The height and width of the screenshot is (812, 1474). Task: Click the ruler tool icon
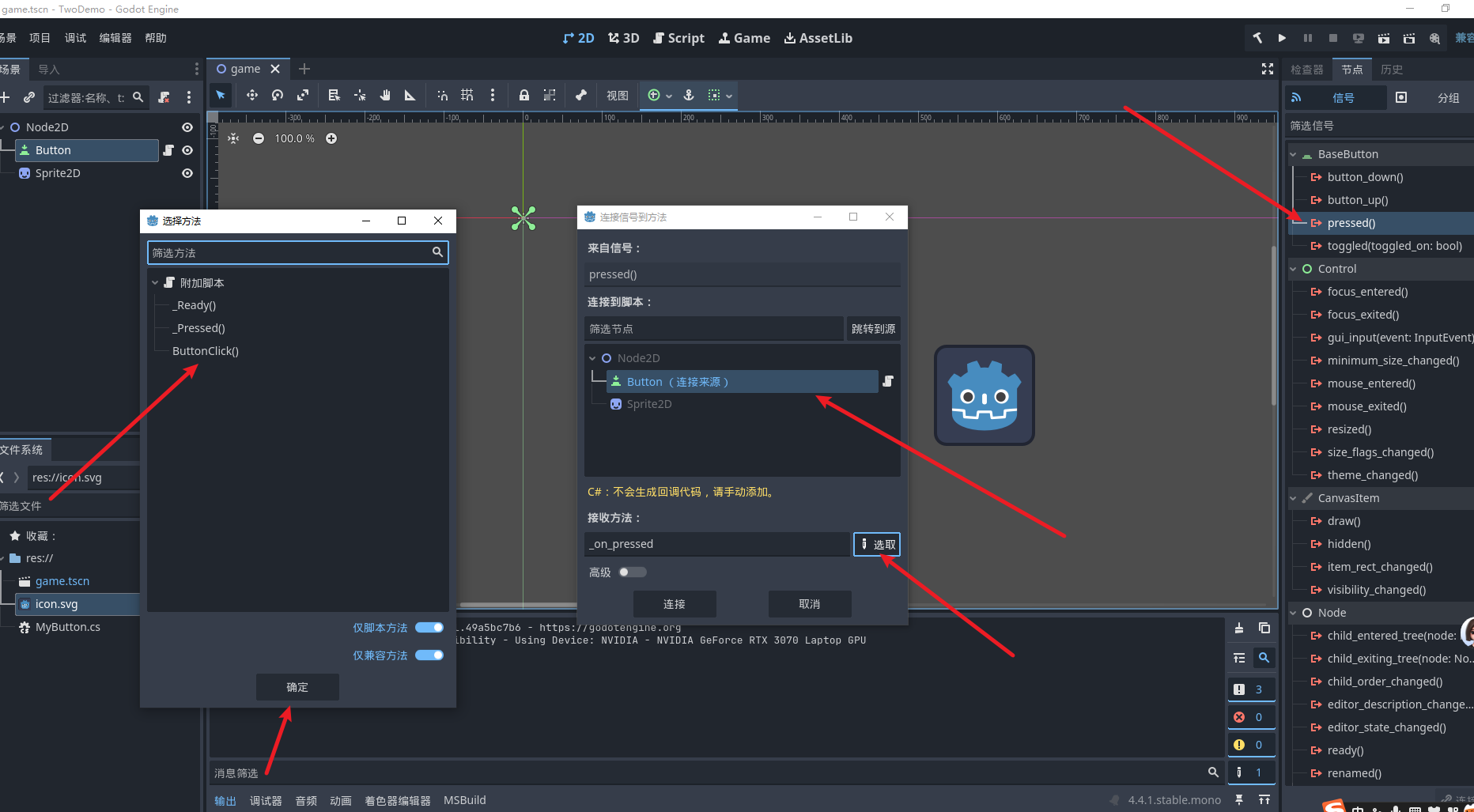tap(410, 96)
